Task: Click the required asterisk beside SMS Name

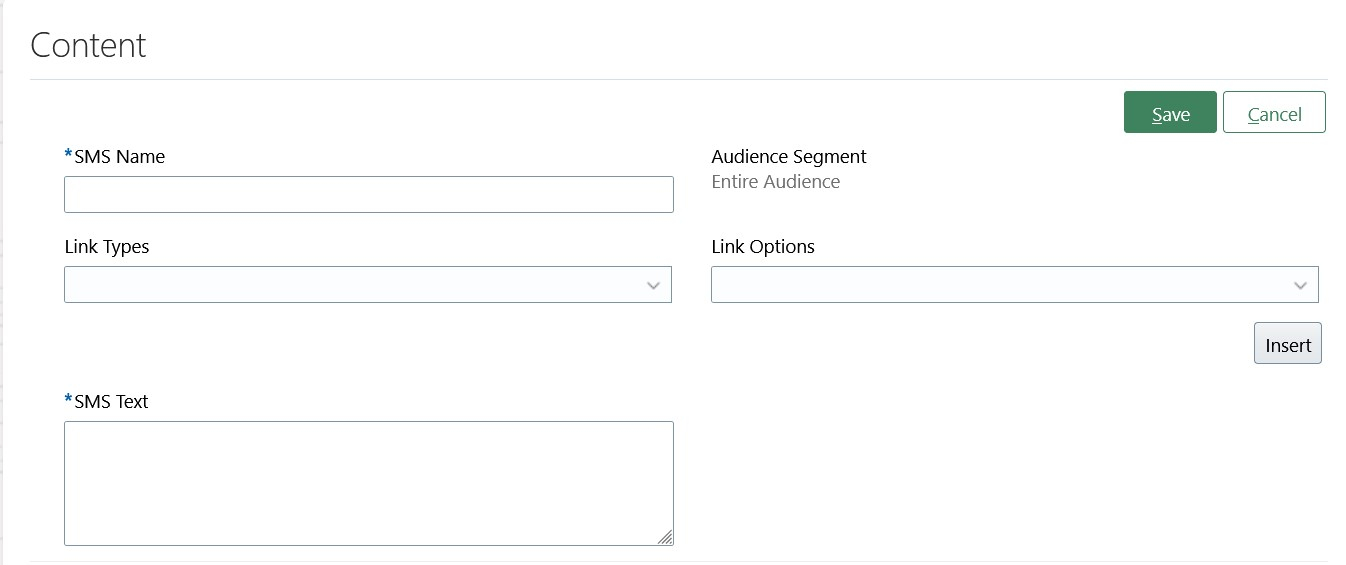Action: [x=68, y=155]
